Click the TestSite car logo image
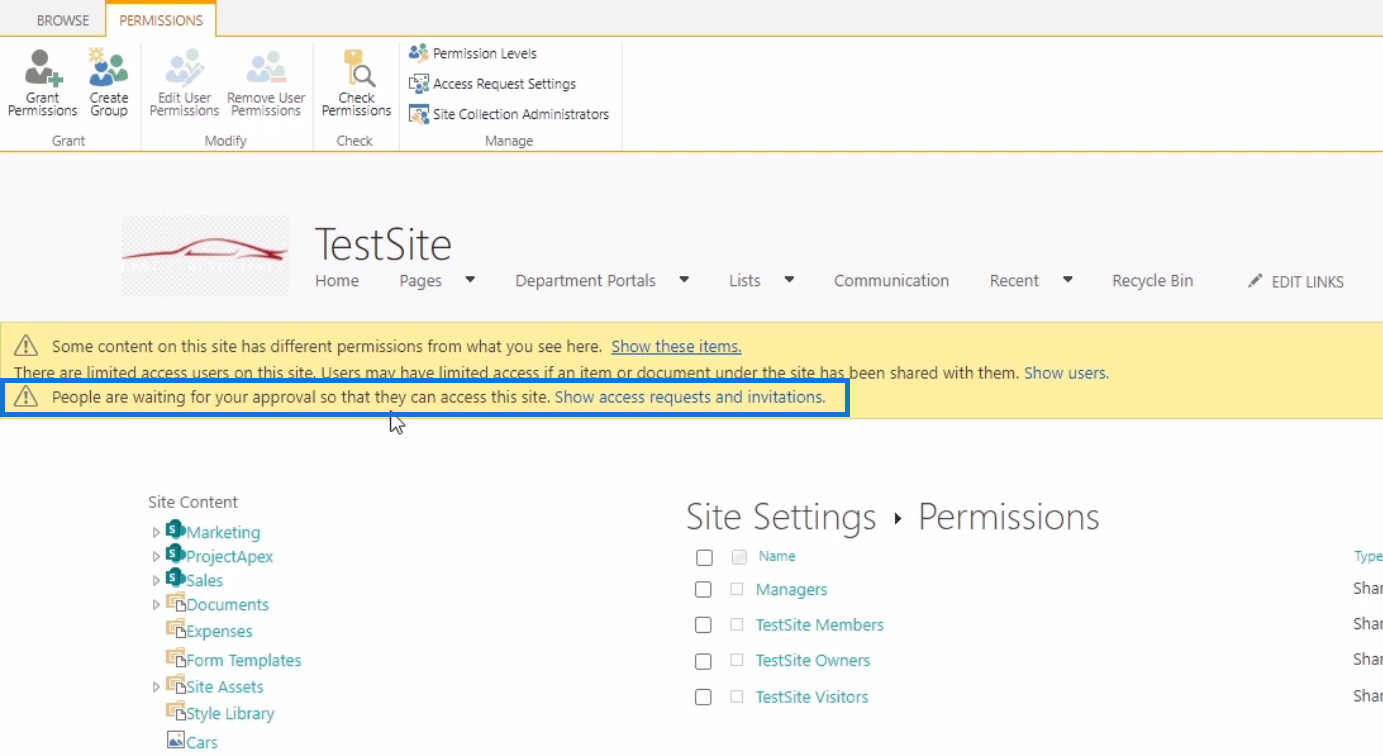Image resolution: width=1383 pixels, height=756 pixels. click(205, 255)
